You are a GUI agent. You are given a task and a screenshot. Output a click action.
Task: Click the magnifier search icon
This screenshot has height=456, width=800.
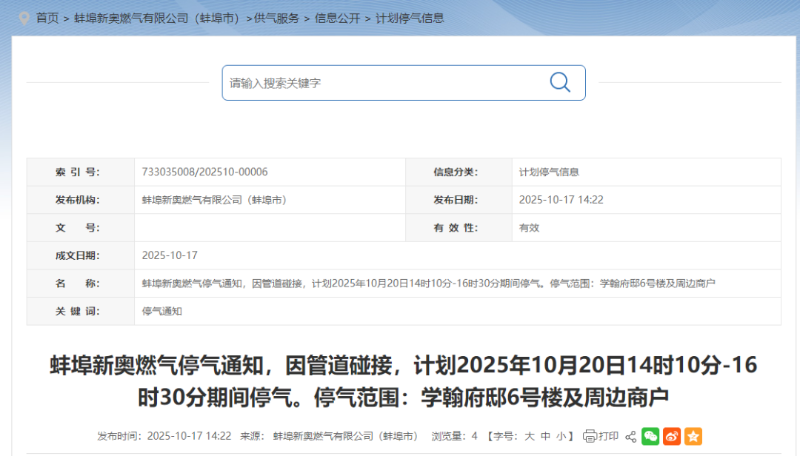pos(560,82)
